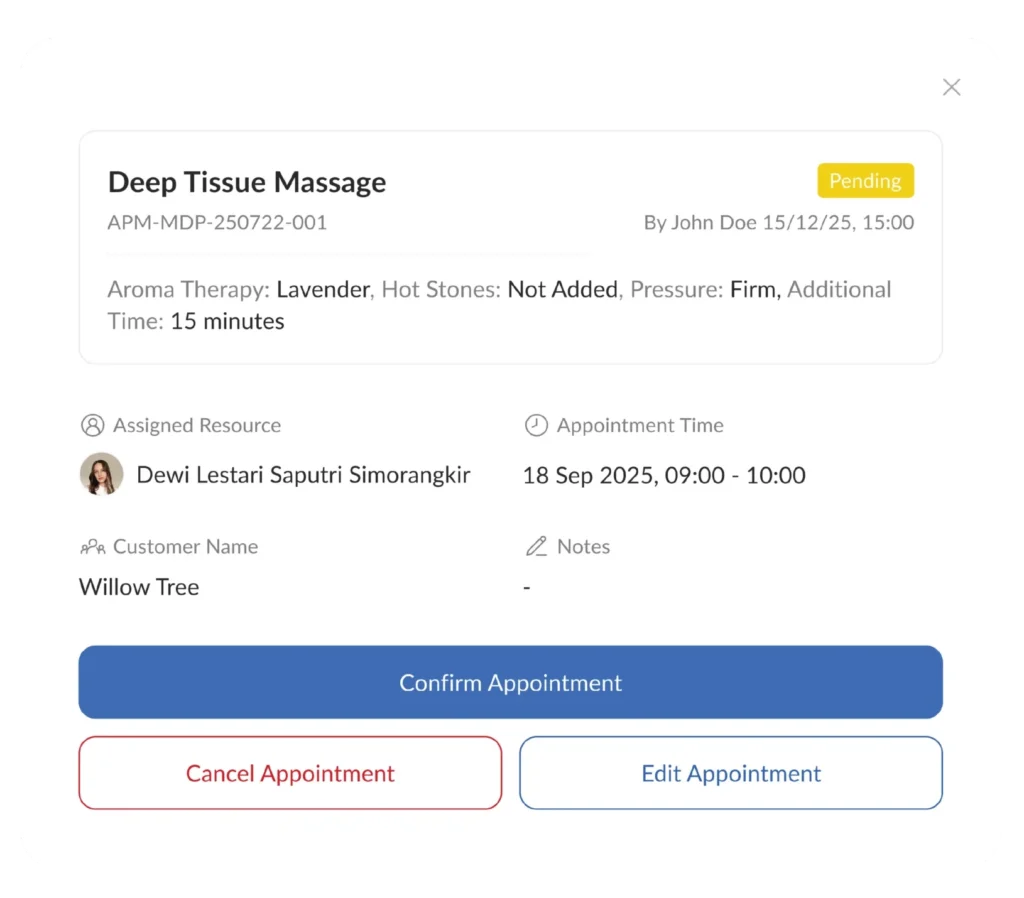This screenshot has height=898, width=1024.
Task: Click the customer name Willow Tree
Action: 139,586
